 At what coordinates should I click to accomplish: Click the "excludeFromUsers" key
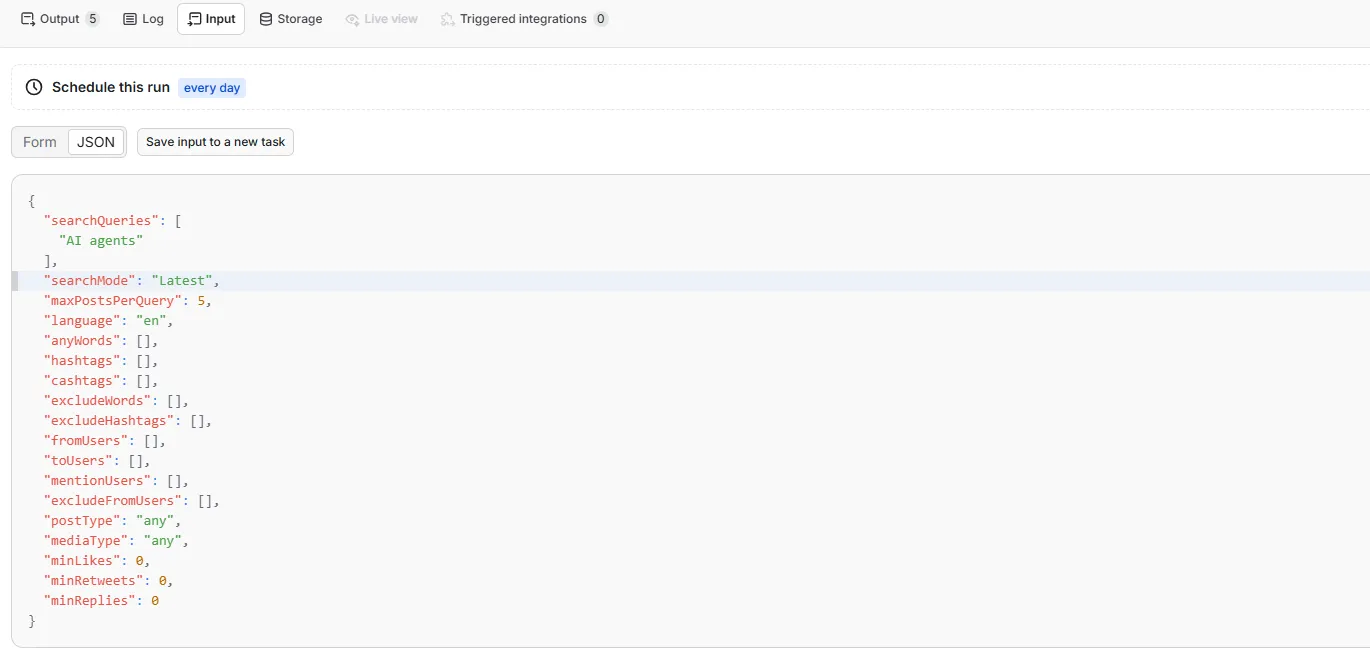click(x=112, y=501)
